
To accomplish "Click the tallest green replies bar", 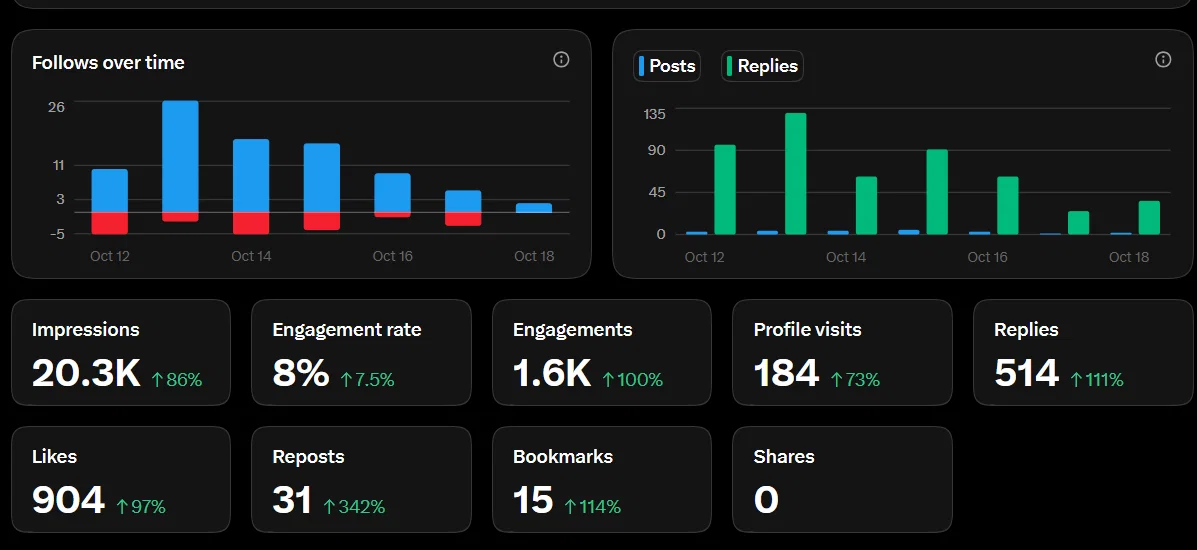I will pyautogui.click(x=795, y=173).
